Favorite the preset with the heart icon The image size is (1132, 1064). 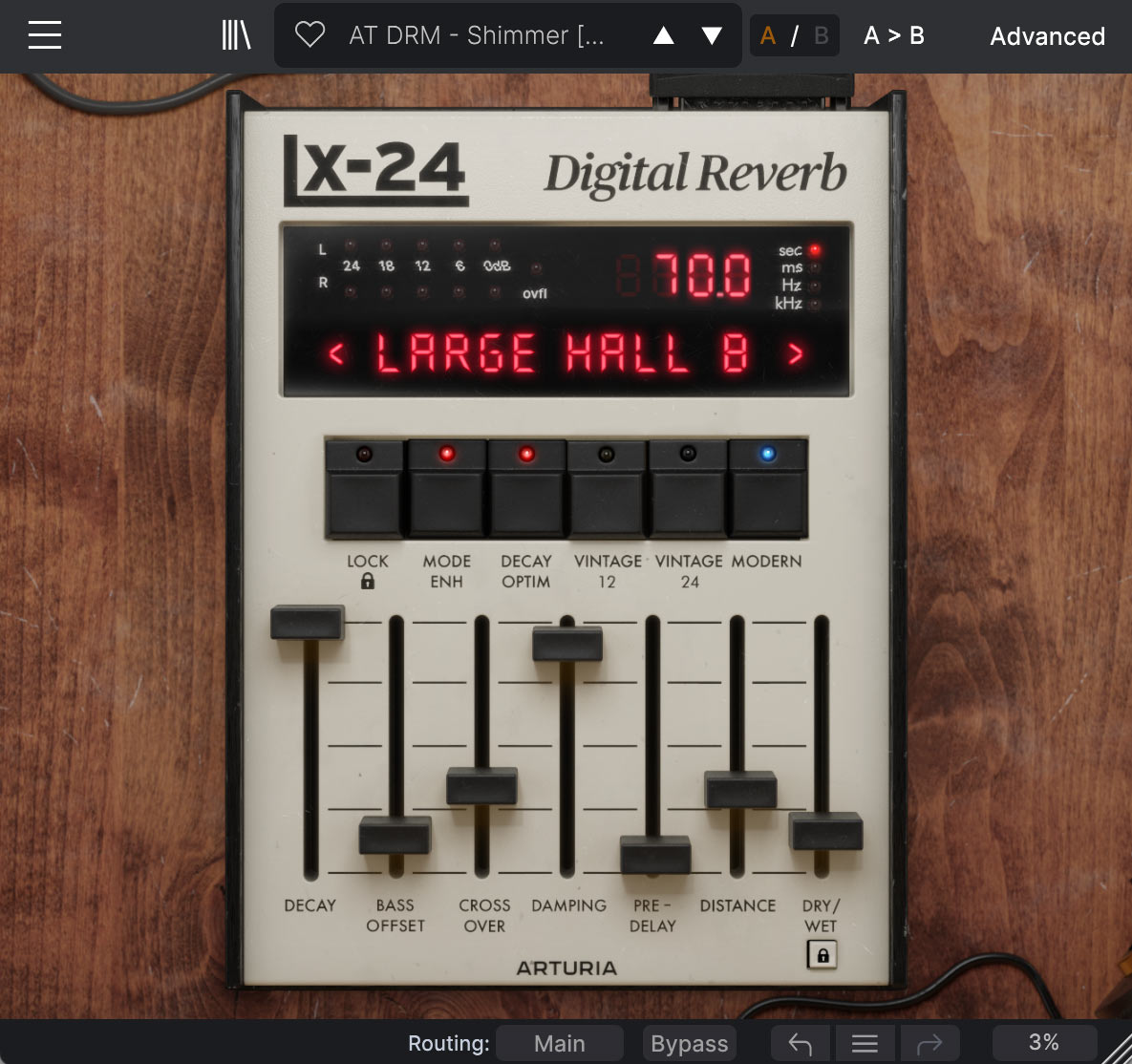pyautogui.click(x=310, y=34)
